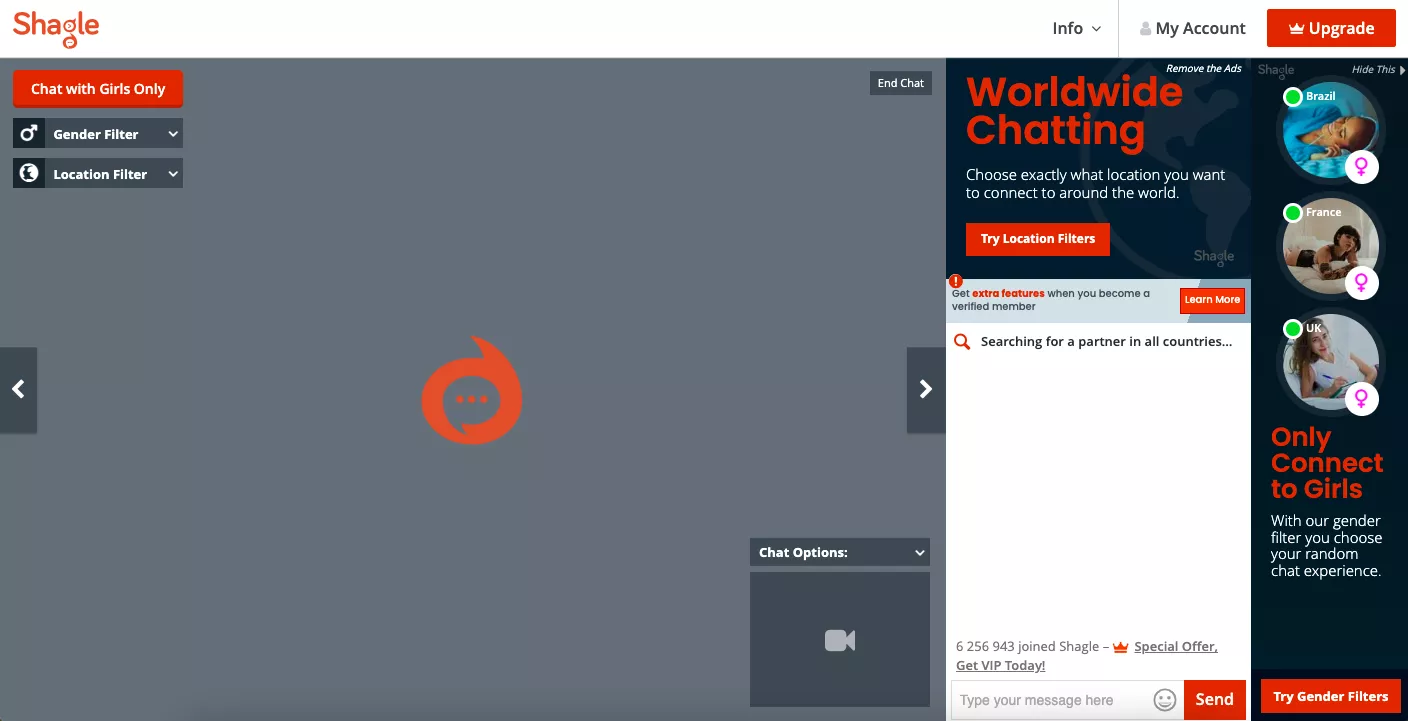
Task: Click the Brazil profile thumbnail
Action: tap(1330, 131)
